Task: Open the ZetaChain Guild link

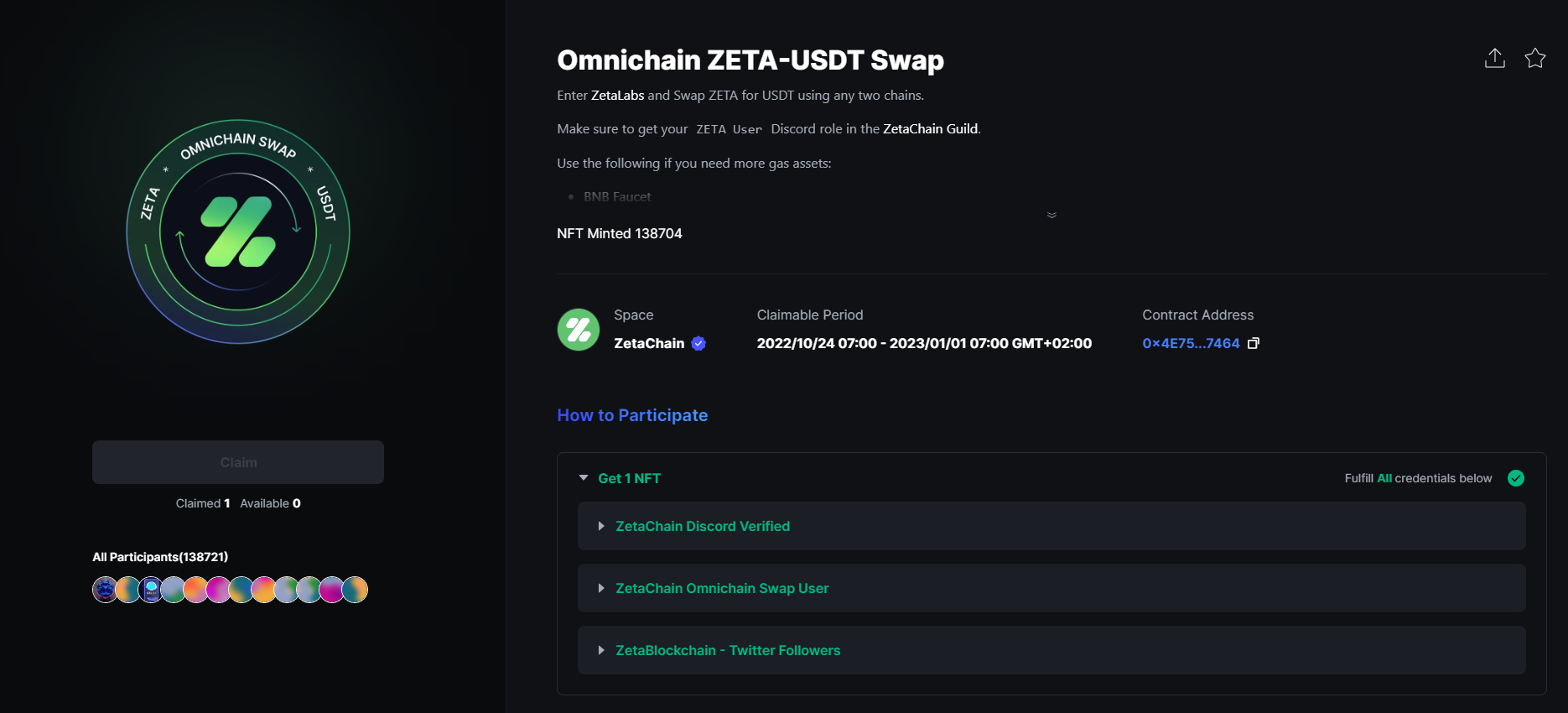Action: (x=930, y=129)
